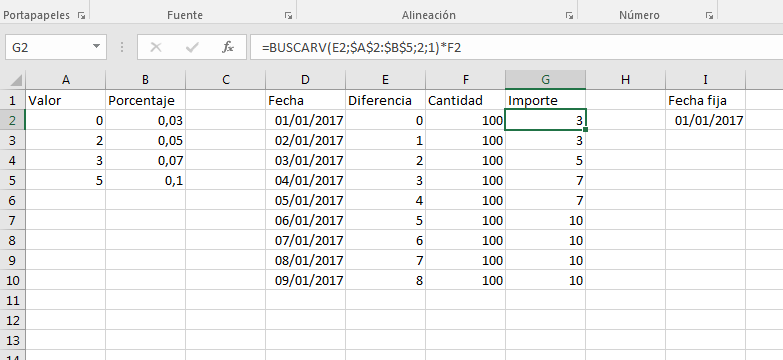Select row 2 header

pyautogui.click(x=12, y=120)
